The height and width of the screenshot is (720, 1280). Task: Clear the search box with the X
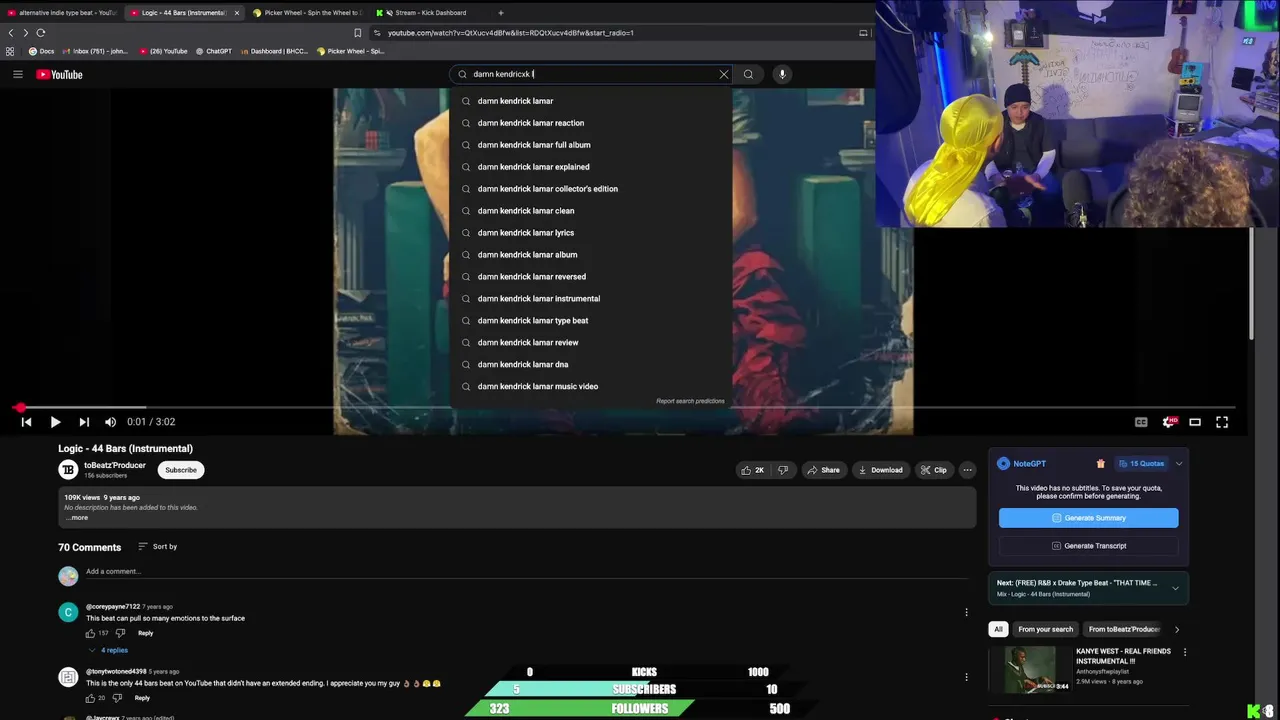click(724, 74)
